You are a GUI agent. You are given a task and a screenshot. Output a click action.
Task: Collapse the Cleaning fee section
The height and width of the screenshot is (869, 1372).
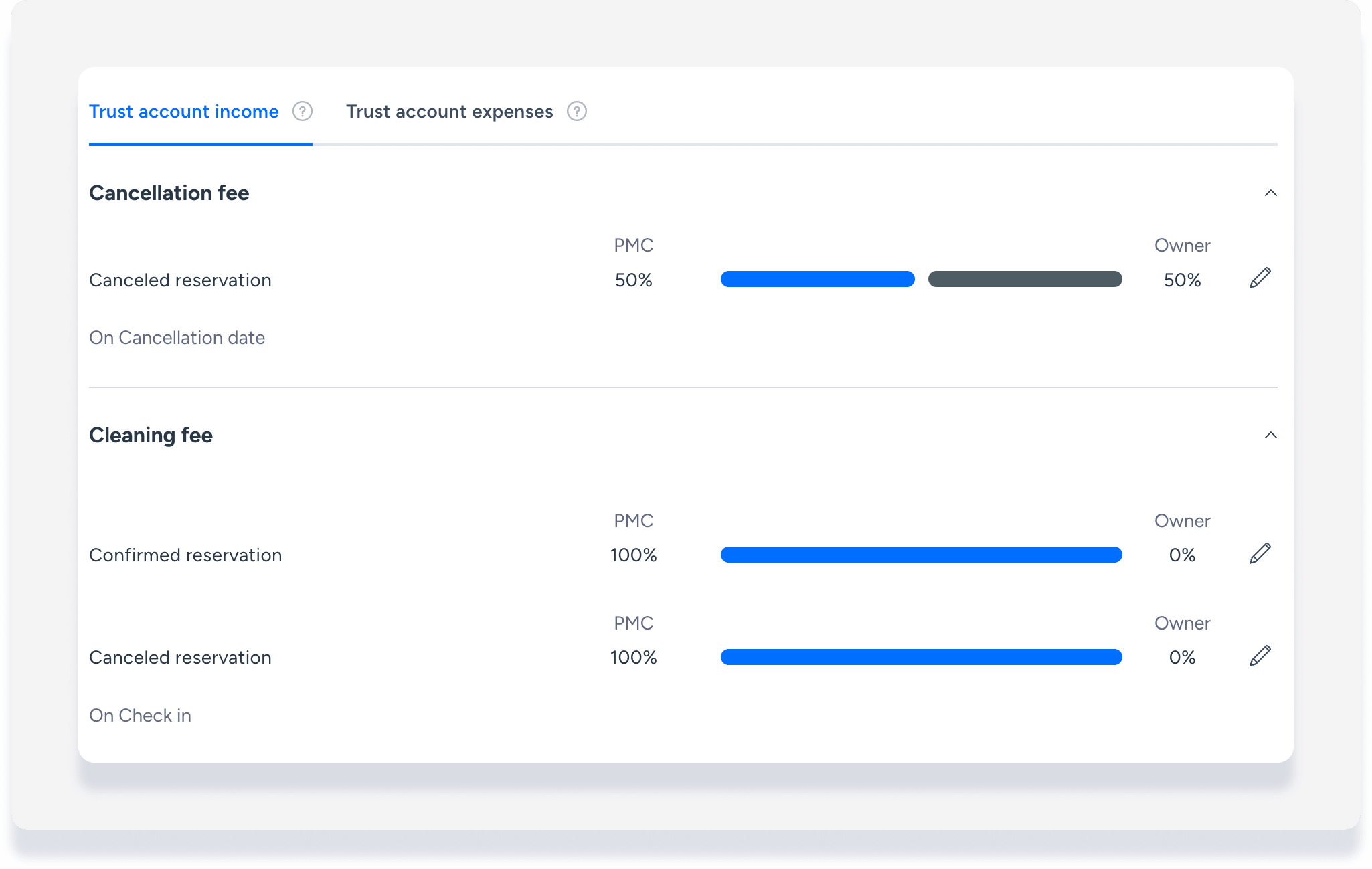click(x=1270, y=436)
